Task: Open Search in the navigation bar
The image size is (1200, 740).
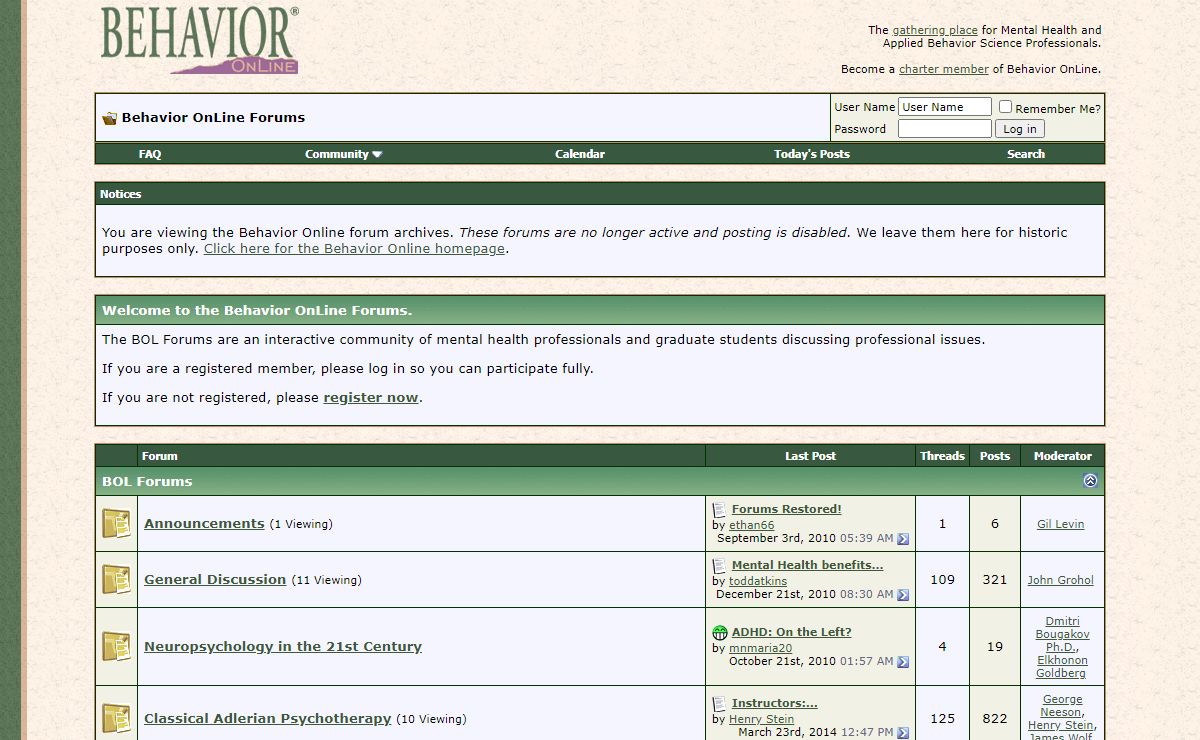Action: [x=1025, y=154]
